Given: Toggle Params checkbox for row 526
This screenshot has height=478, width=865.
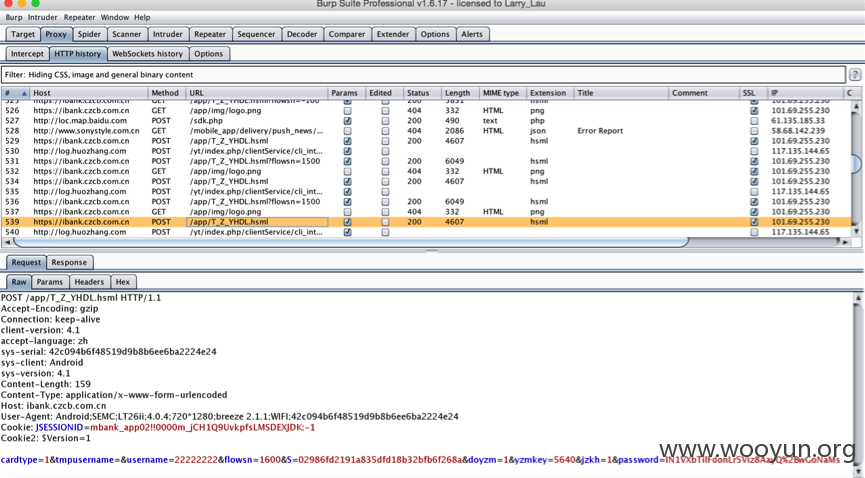Looking at the screenshot, I should [x=347, y=111].
